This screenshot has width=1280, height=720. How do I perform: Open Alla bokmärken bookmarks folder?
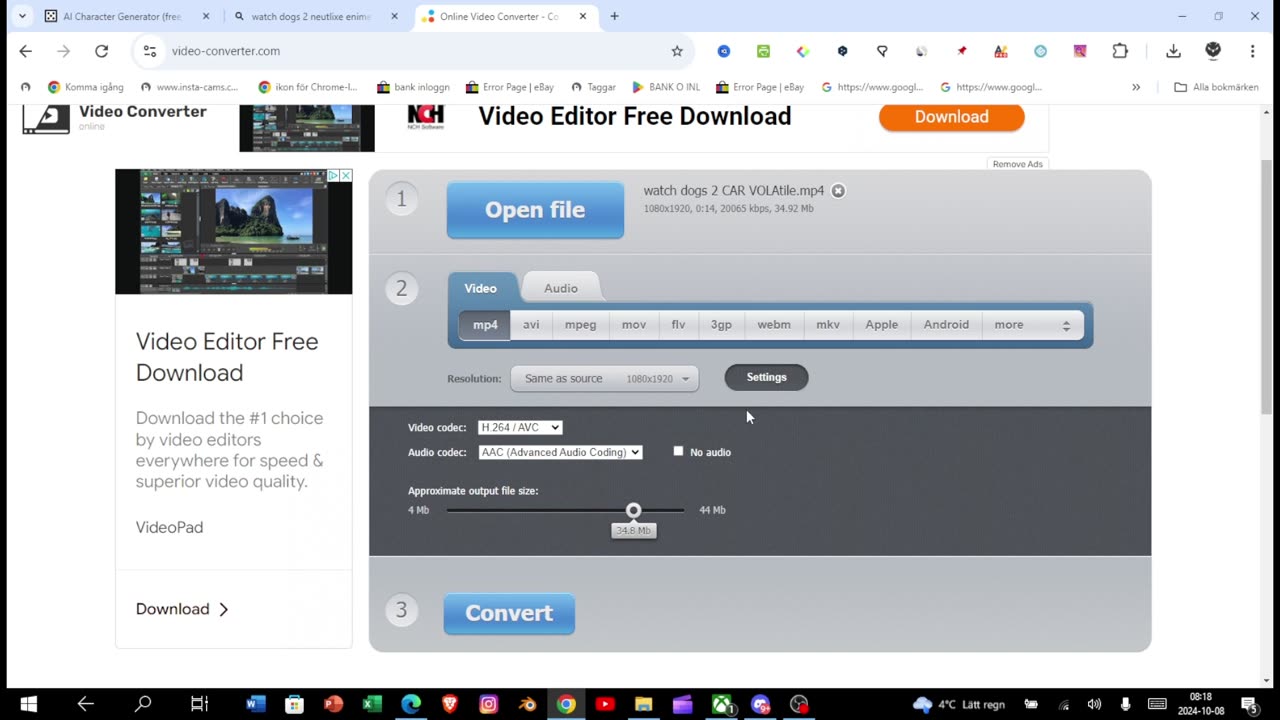(1216, 87)
